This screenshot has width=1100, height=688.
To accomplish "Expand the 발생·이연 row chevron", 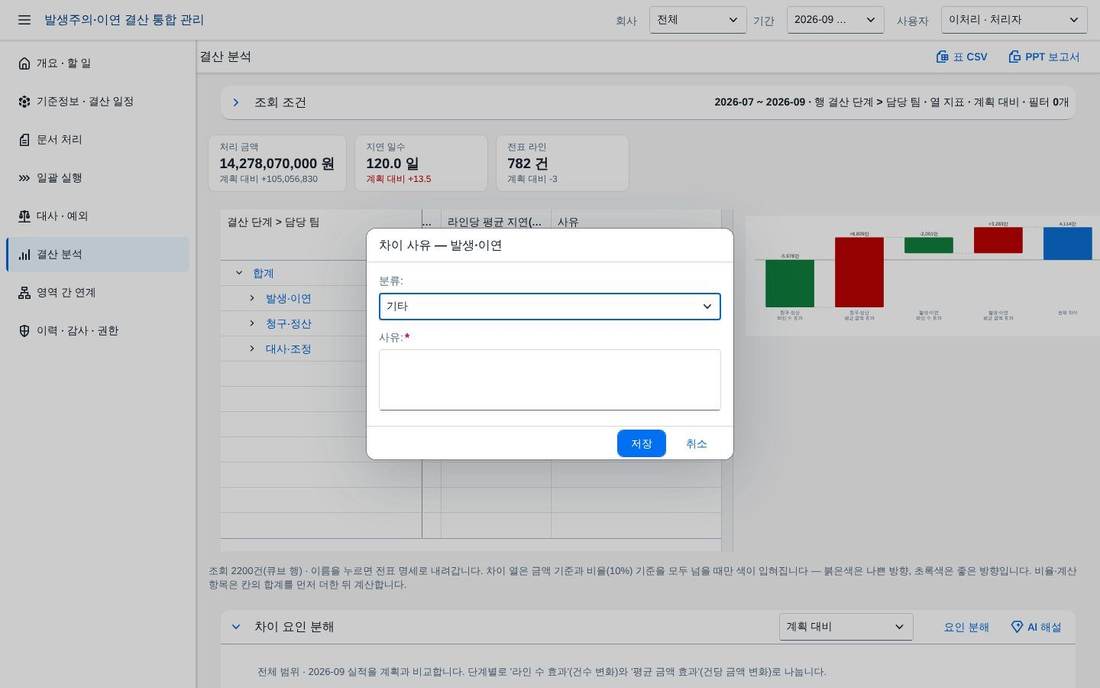I will click(252, 298).
